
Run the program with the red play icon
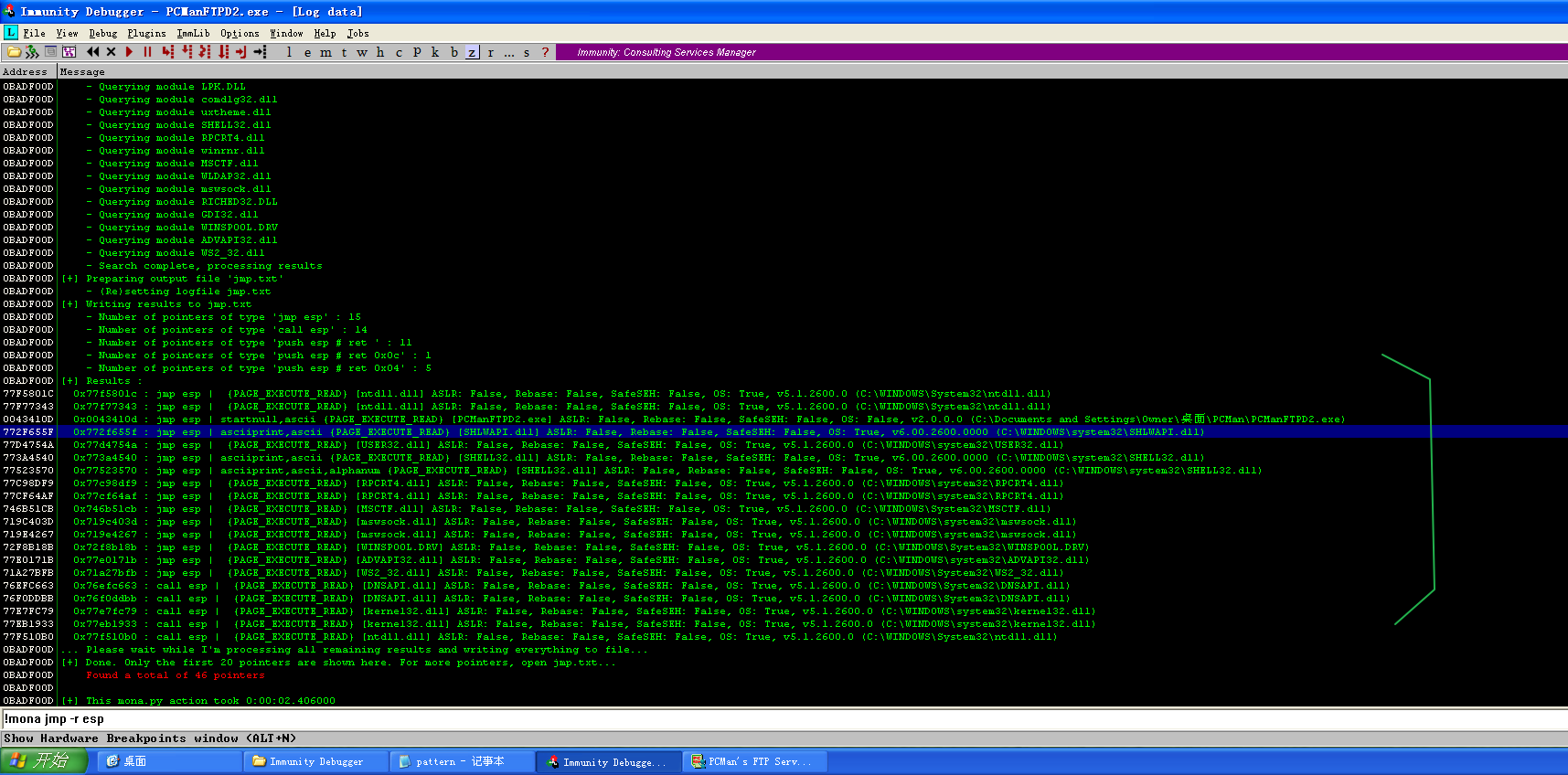coord(129,52)
